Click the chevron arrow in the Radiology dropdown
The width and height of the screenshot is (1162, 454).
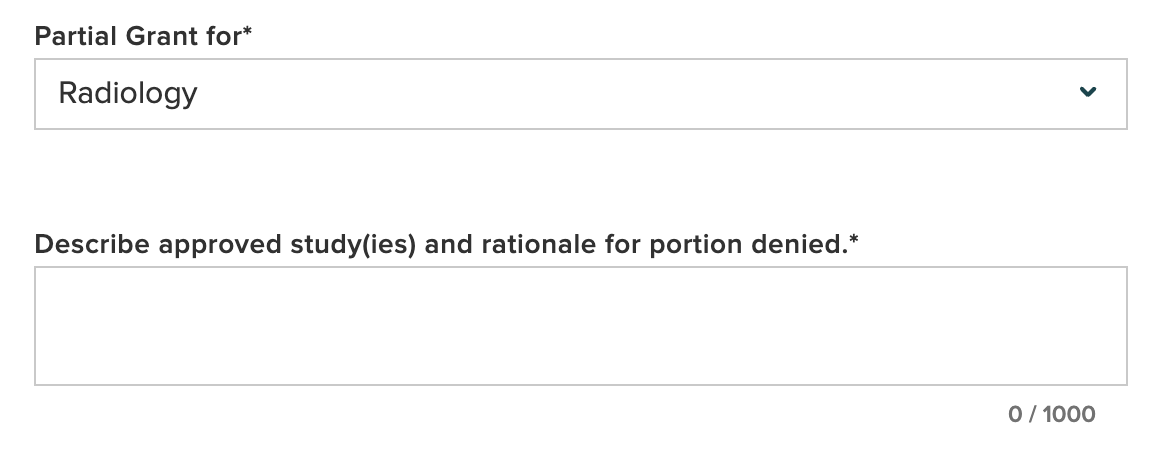(1088, 93)
